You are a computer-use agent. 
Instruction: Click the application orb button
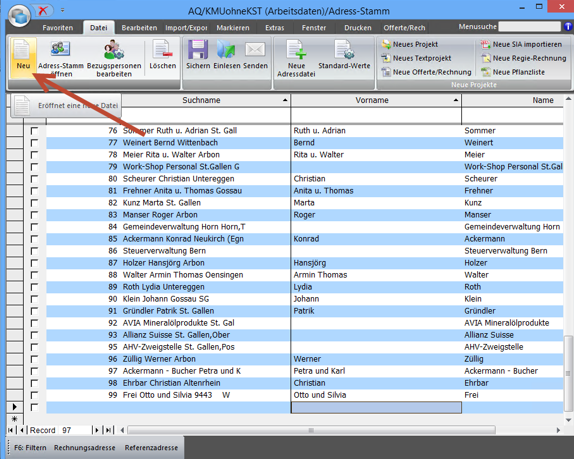(19, 15)
